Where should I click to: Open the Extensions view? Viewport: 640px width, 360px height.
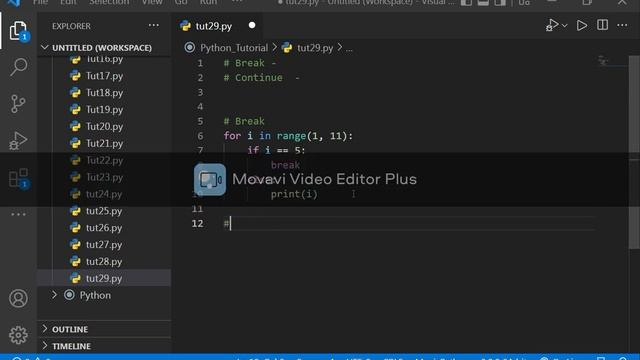click(x=18, y=178)
